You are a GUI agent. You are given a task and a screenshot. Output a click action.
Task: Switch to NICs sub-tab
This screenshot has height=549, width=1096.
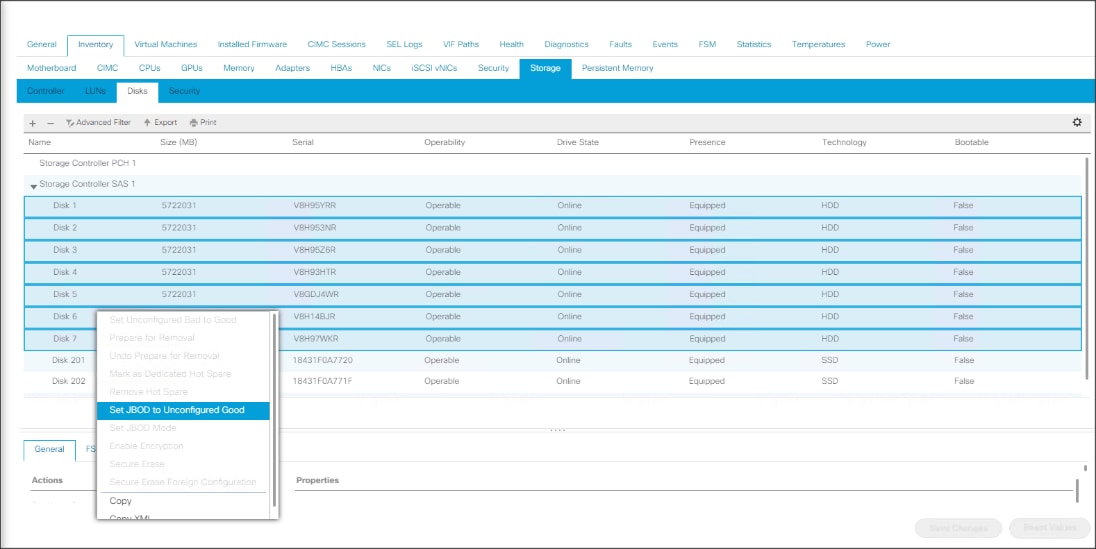click(382, 68)
